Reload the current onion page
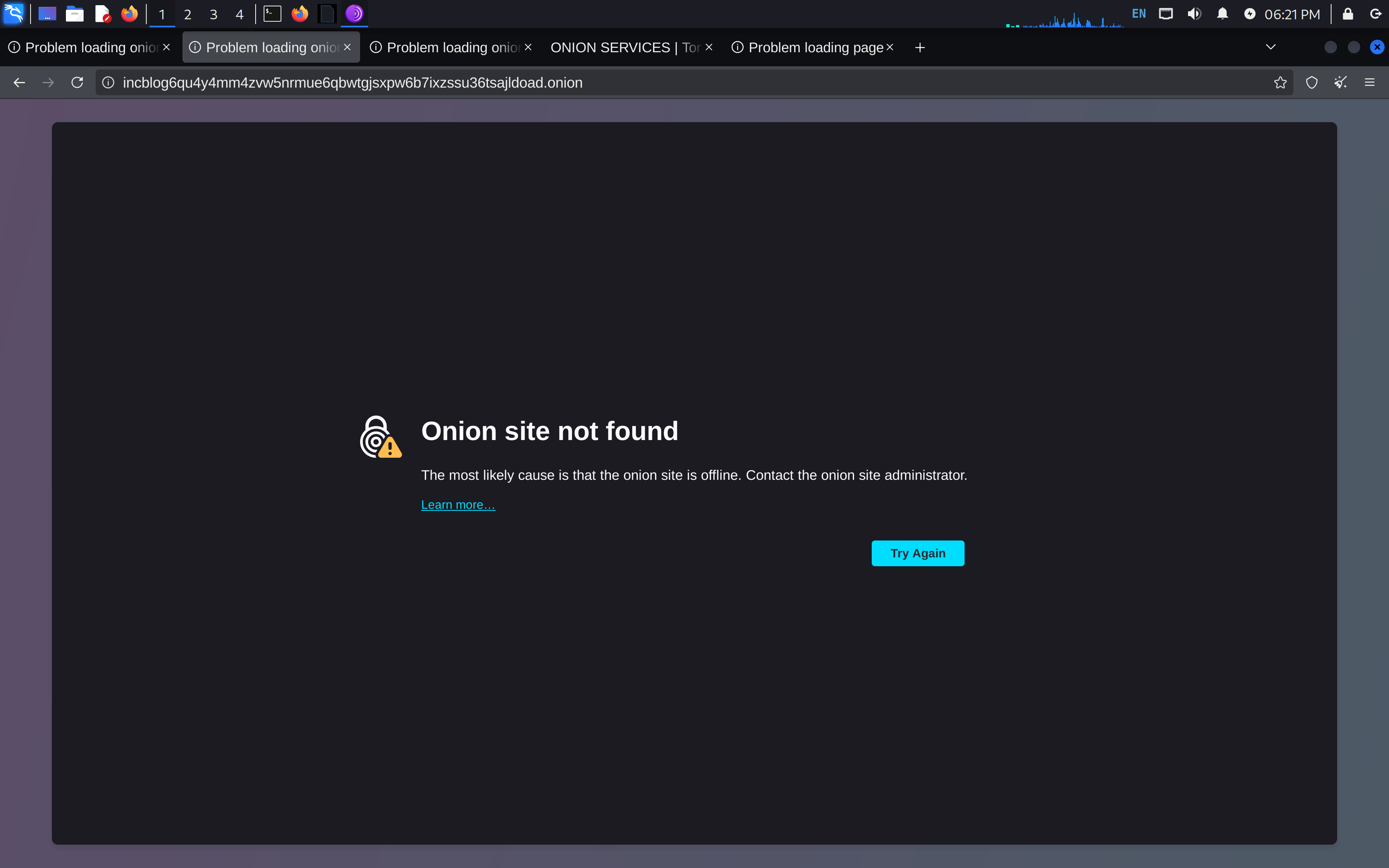 [77, 82]
